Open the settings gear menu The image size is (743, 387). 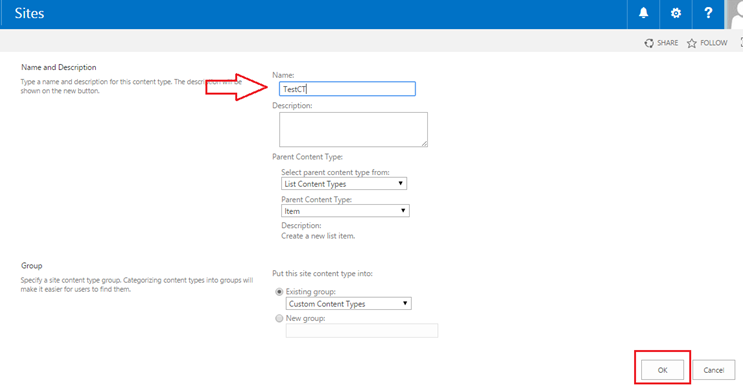pos(676,13)
